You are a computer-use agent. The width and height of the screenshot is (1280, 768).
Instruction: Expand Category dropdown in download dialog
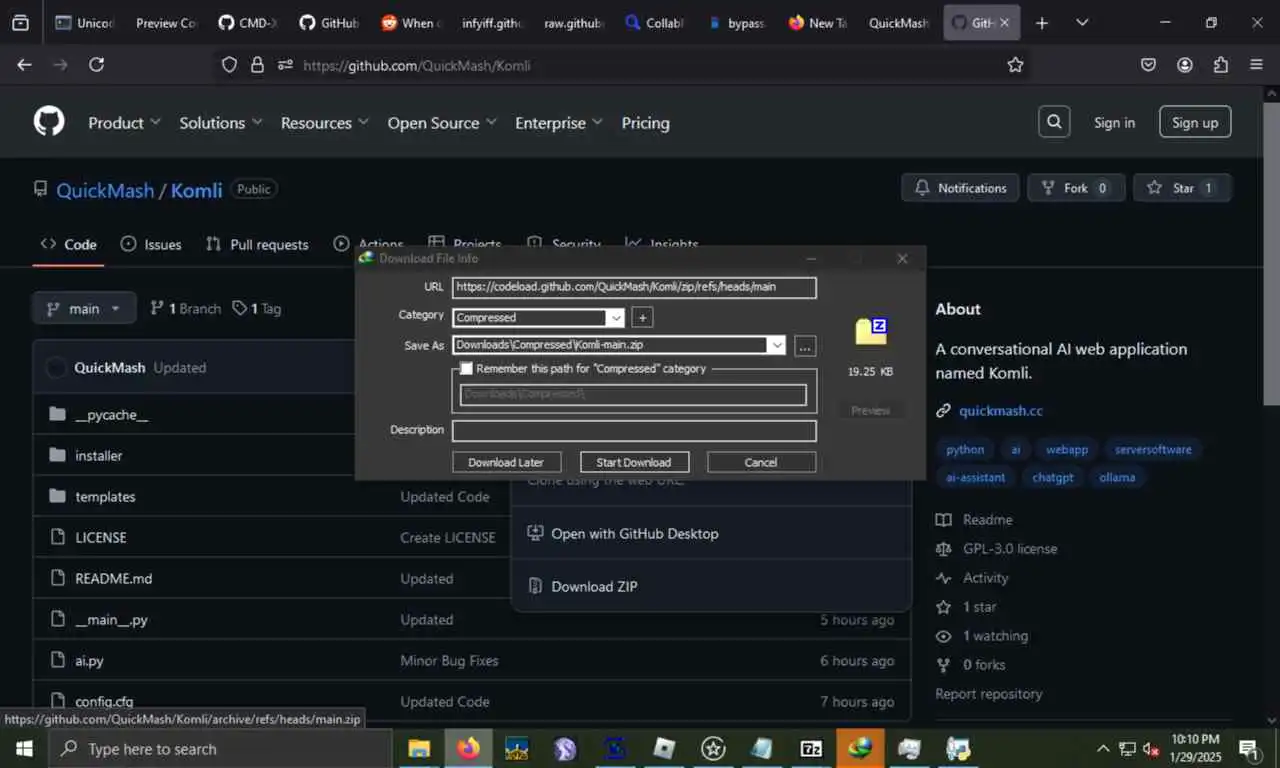click(x=616, y=318)
